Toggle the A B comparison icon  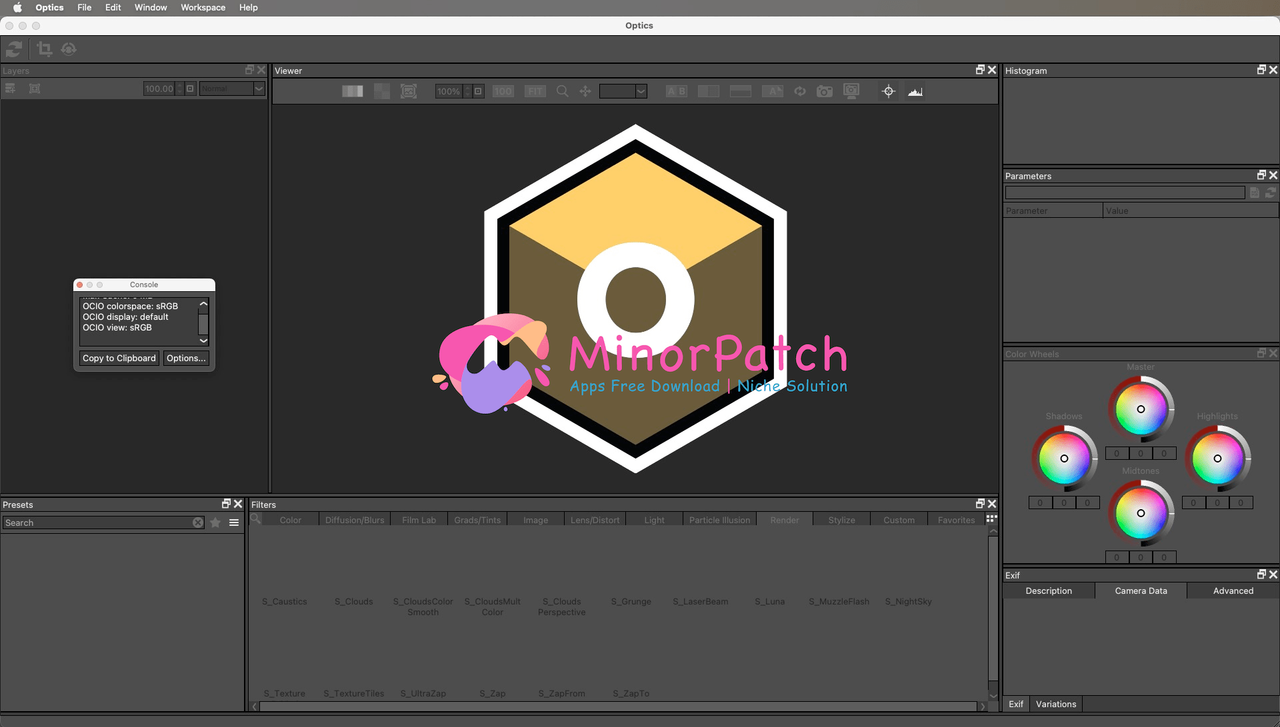coord(676,91)
